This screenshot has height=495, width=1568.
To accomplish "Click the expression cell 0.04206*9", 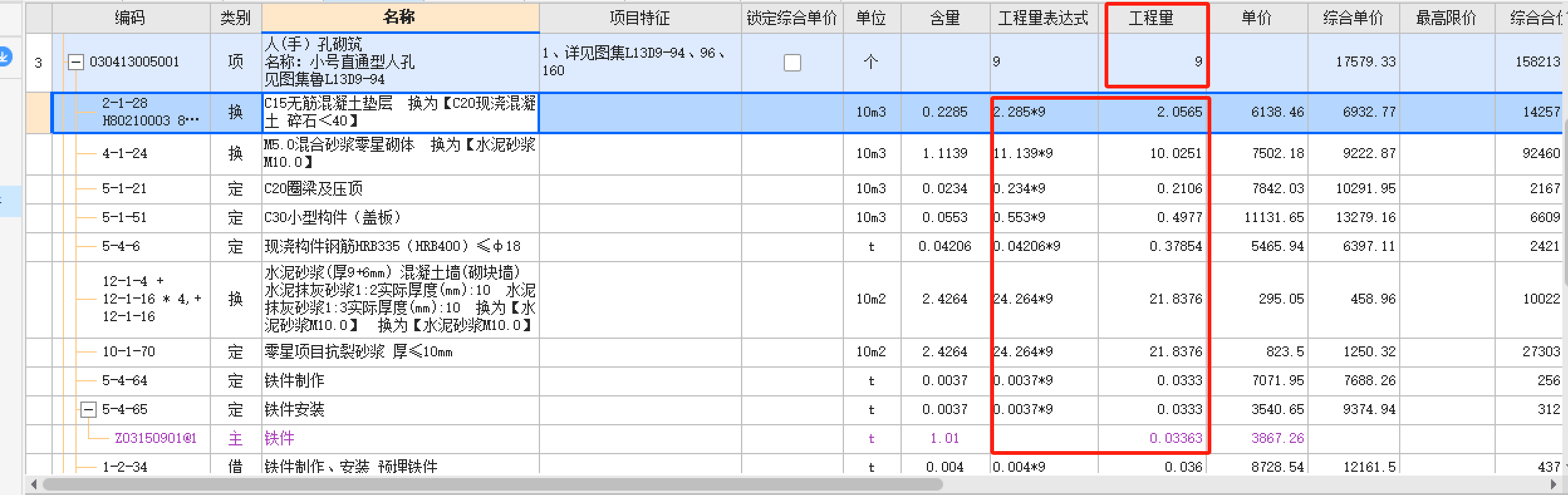I will pos(1044,247).
